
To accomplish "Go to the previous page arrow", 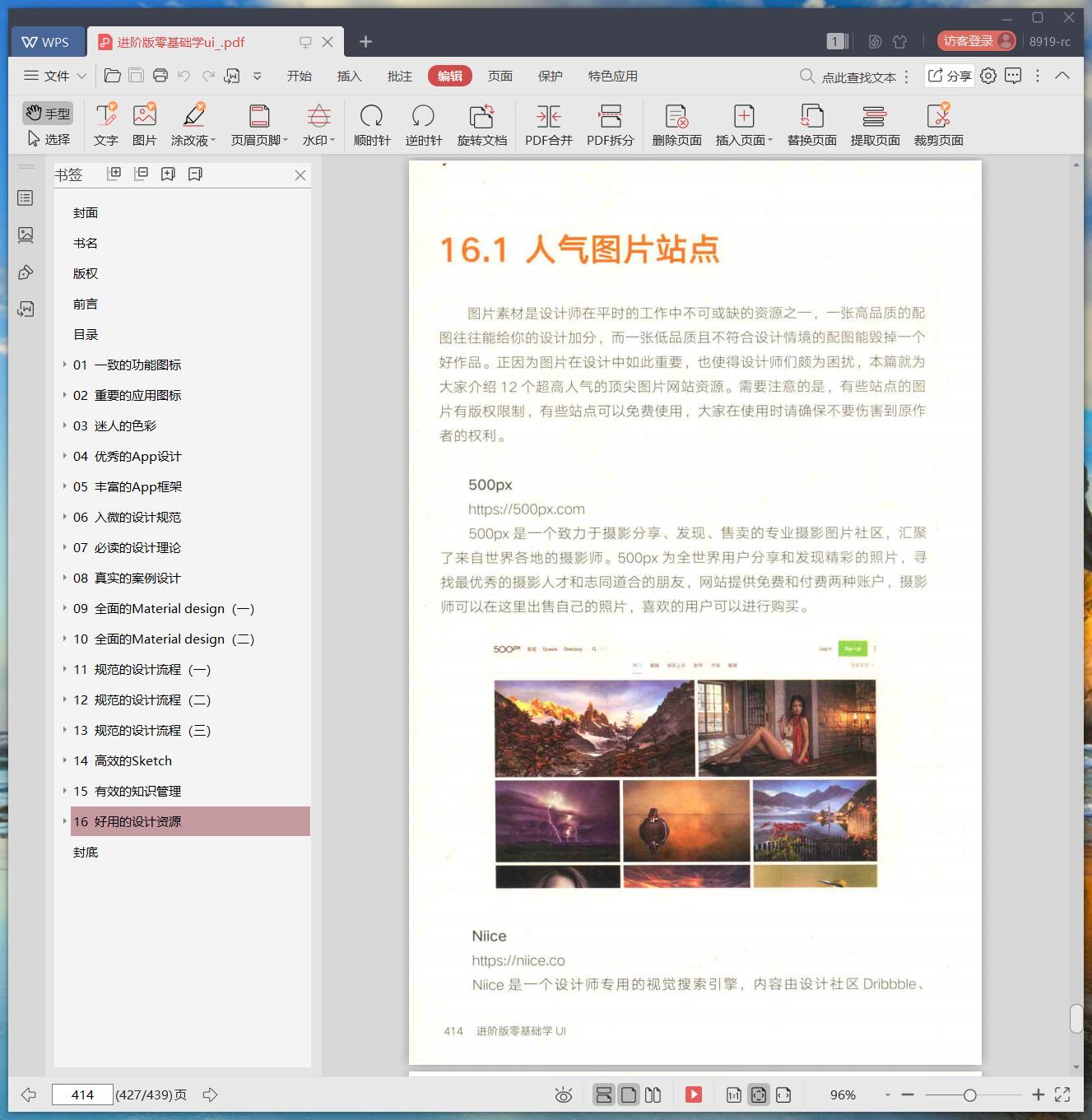I will (29, 1094).
